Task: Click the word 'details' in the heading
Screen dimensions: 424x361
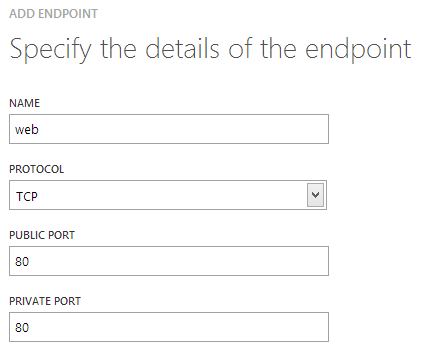Action: 182,49
